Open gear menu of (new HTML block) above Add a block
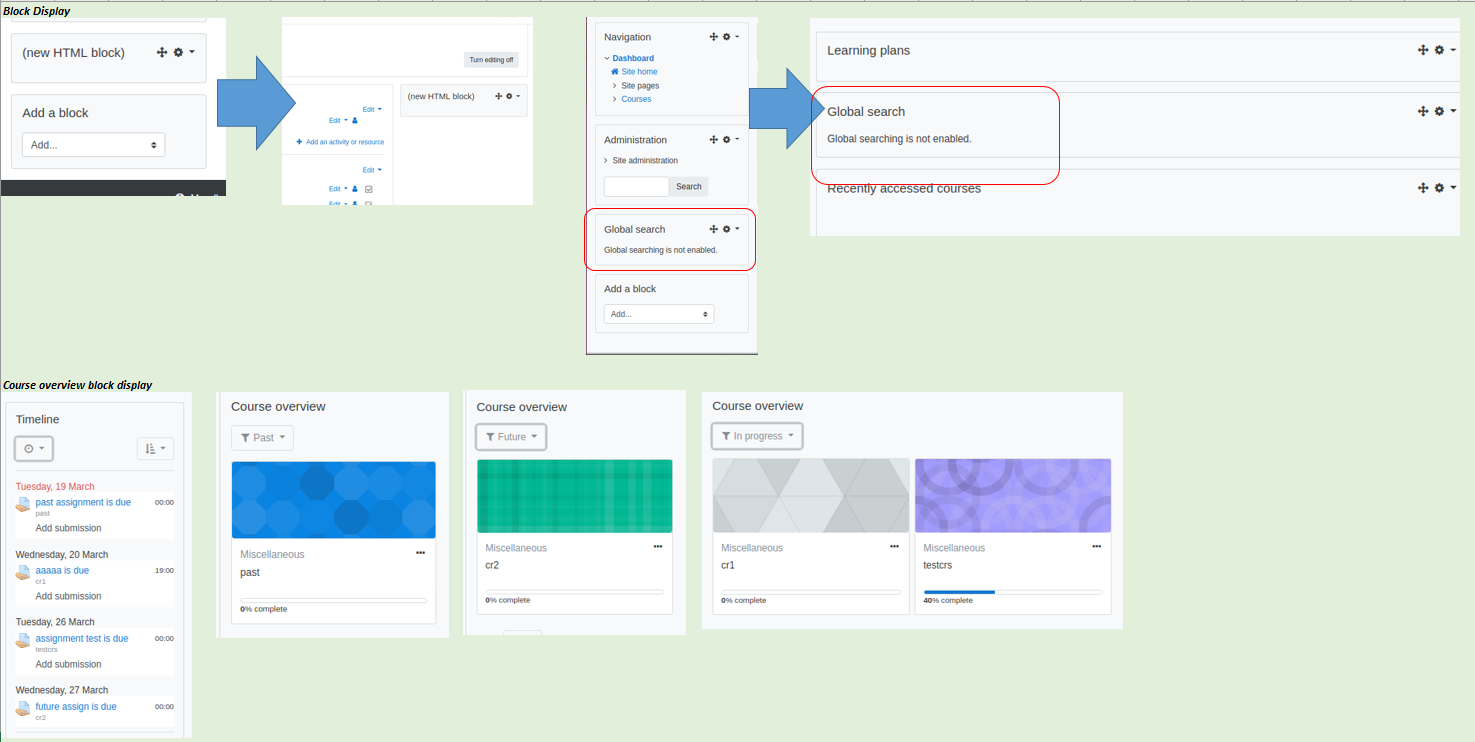The image size is (1475, 742). click(x=183, y=52)
